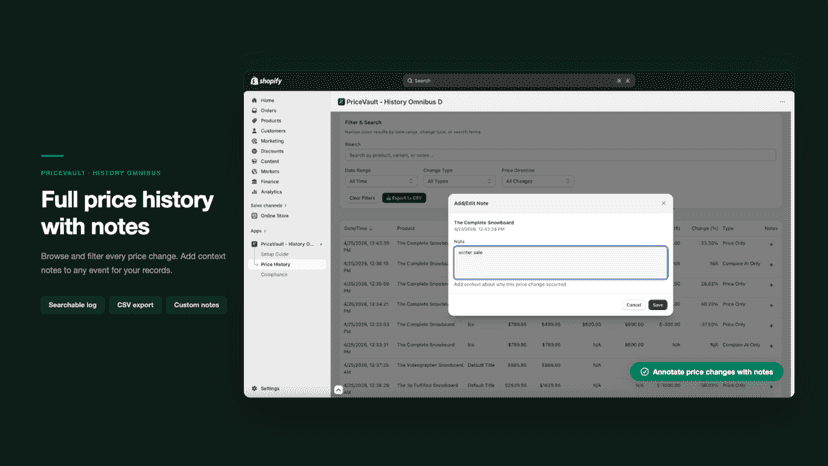Open Analytics via its bar chart icon

pyautogui.click(x=255, y=192)
